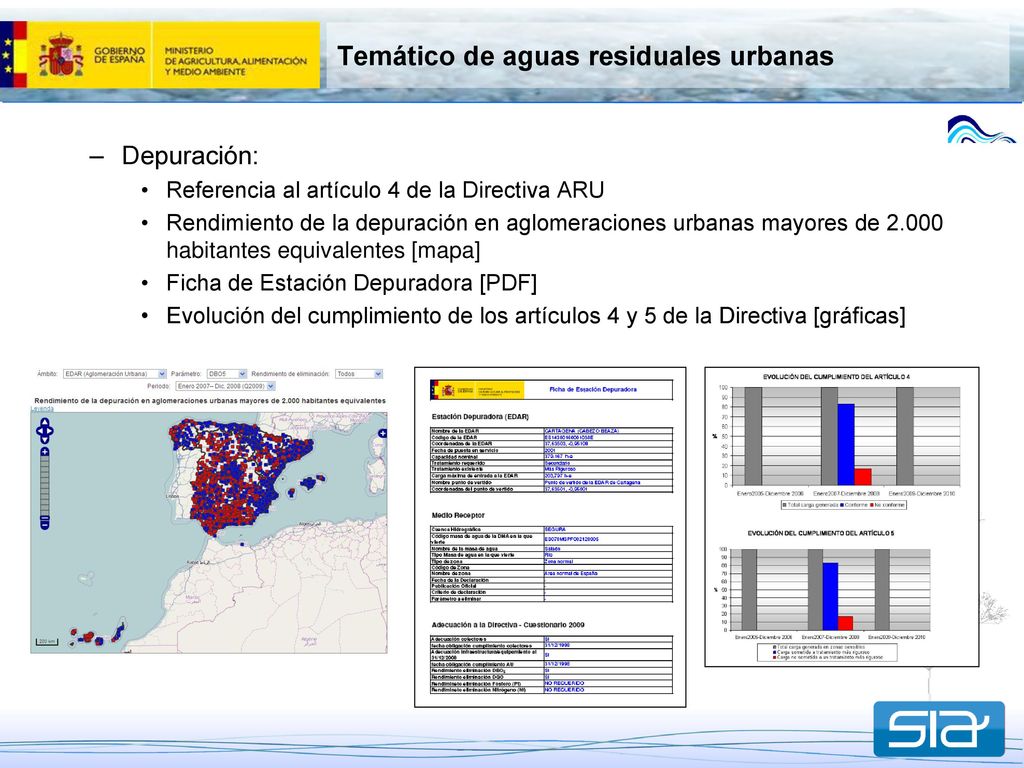Click the map pan-left arrow
Image resolution: width=1024 pixels, height=768 pixels.
pyautogui.click(x=39, y=431)
